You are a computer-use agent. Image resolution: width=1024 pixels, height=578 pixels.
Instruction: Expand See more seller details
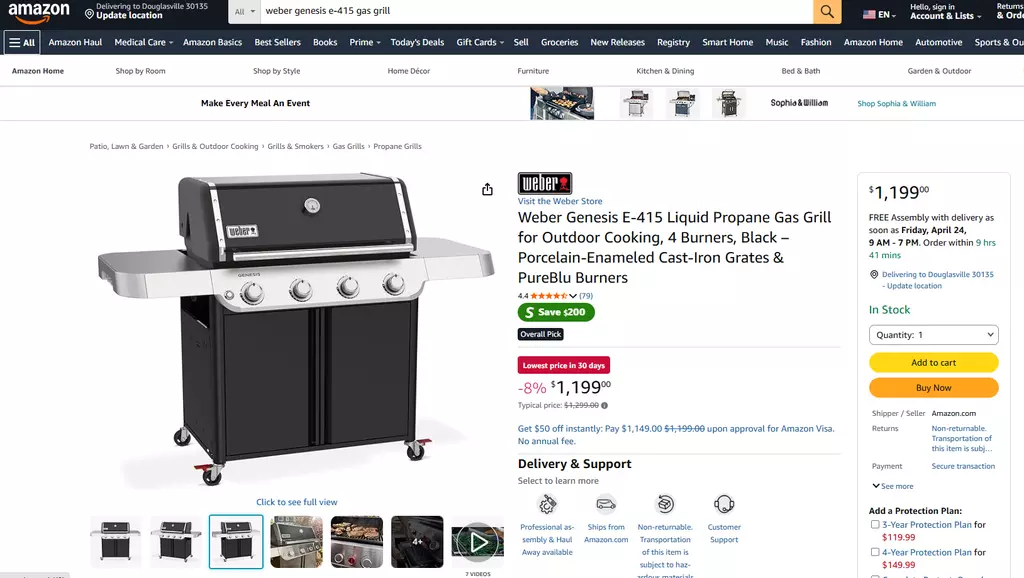(893, 486)
